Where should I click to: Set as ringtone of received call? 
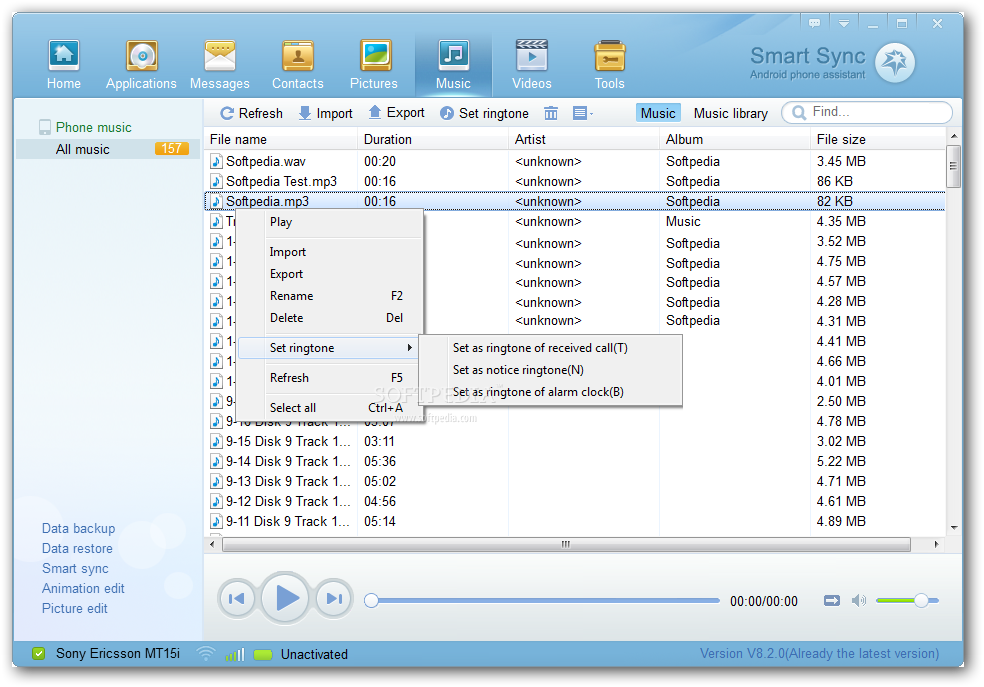(x=550, y=348)
